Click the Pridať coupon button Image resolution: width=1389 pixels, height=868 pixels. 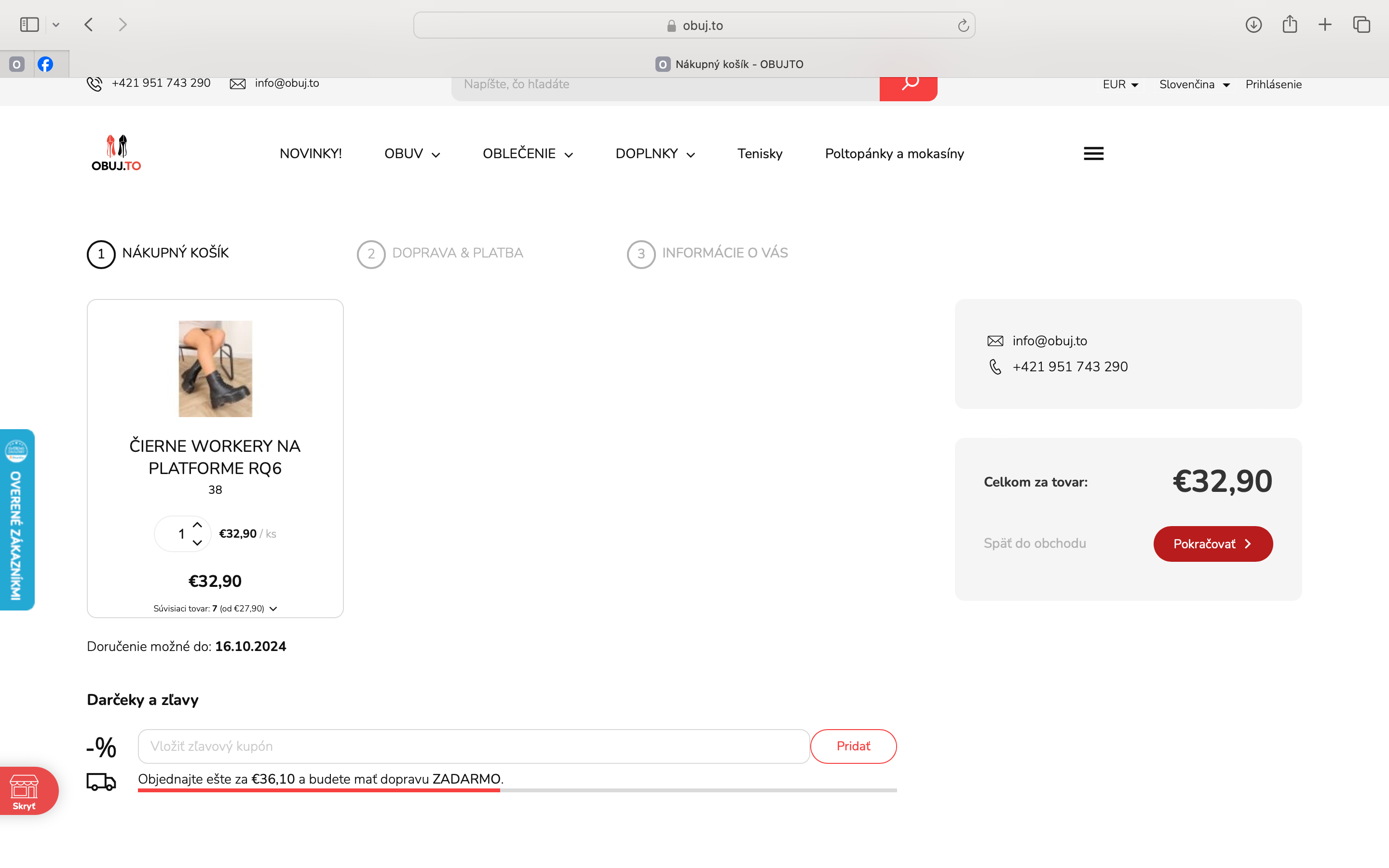point(853,746)
